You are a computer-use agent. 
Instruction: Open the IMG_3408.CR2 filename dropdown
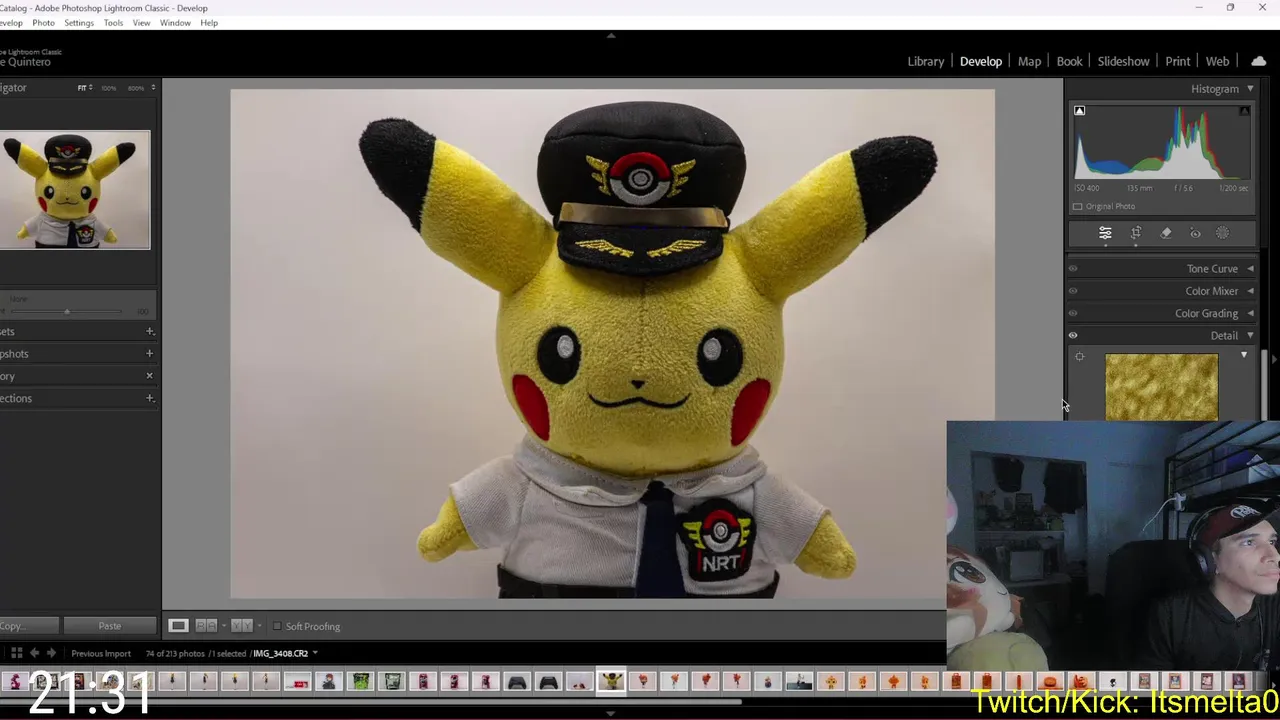point(315,653)
